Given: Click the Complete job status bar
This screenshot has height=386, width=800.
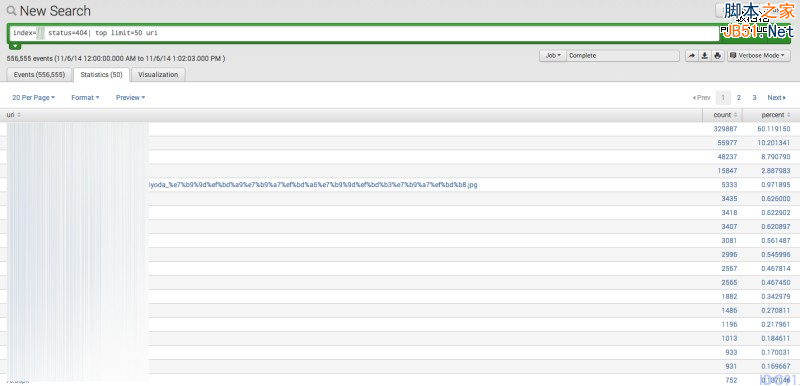Looking at the screenshot, I should point(622,56).
